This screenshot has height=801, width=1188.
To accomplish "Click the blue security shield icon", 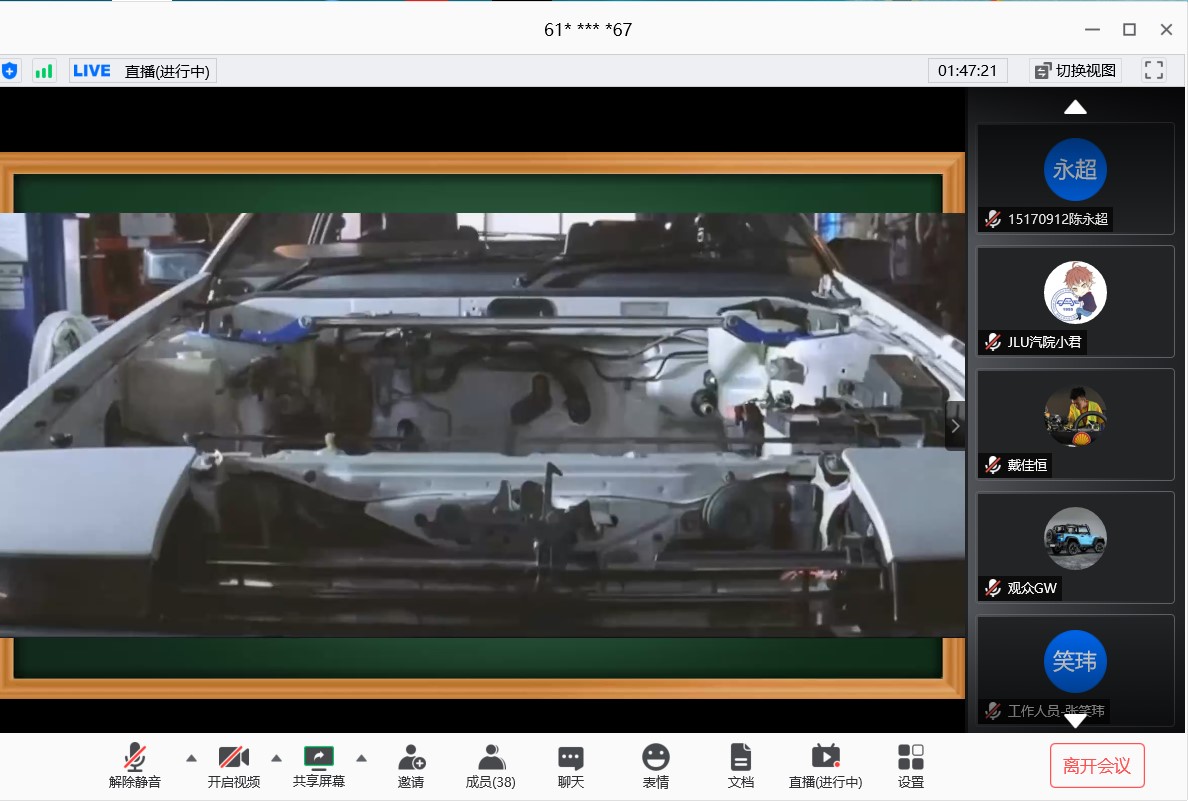I will coord(10,71).
